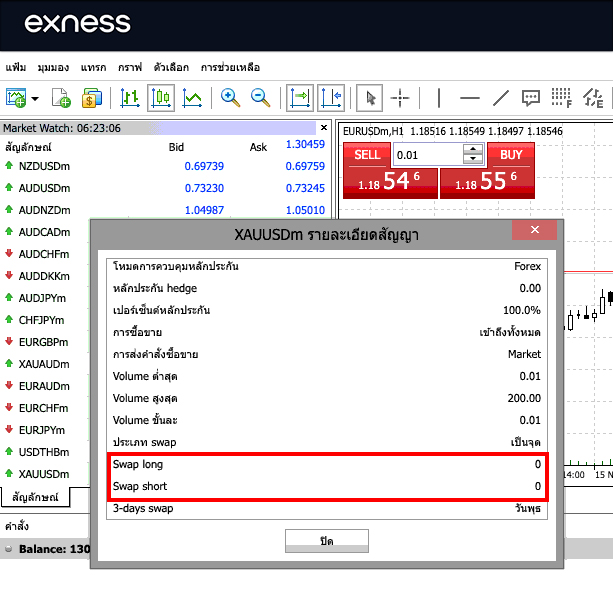Click the zoom in magnifier
This screenshot has width=613, height=606.
click(x=230, y=98)
